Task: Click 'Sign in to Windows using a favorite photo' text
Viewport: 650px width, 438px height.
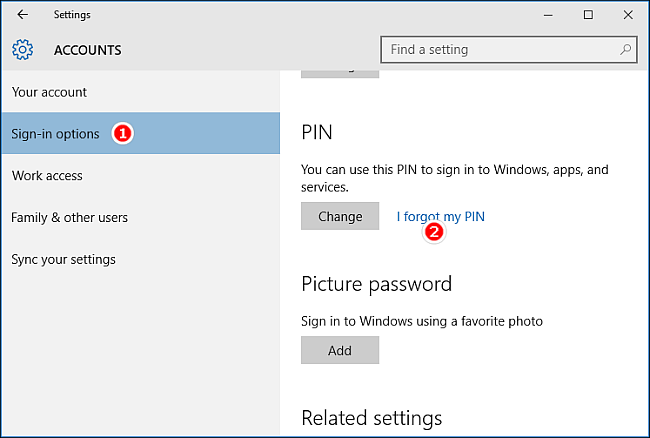Action: click(x=422, y=321)
